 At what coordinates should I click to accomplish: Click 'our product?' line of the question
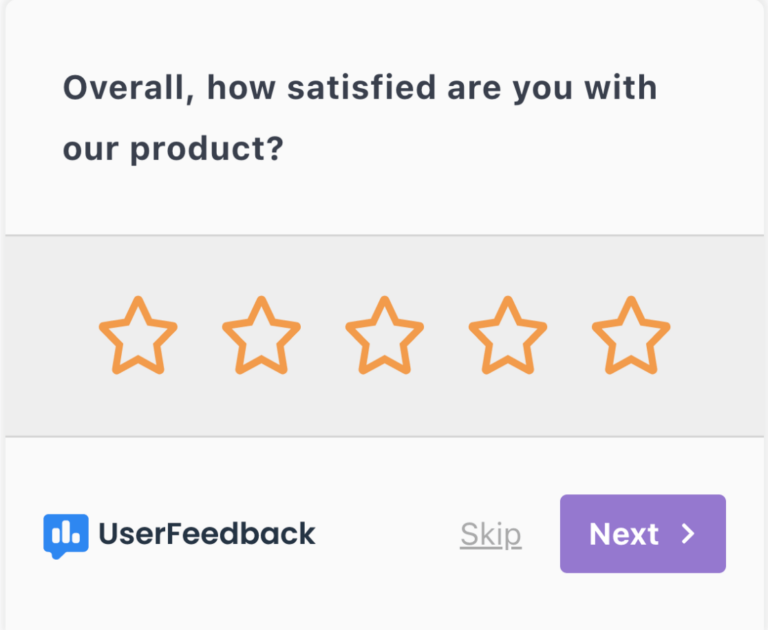[x=173, y=149]
